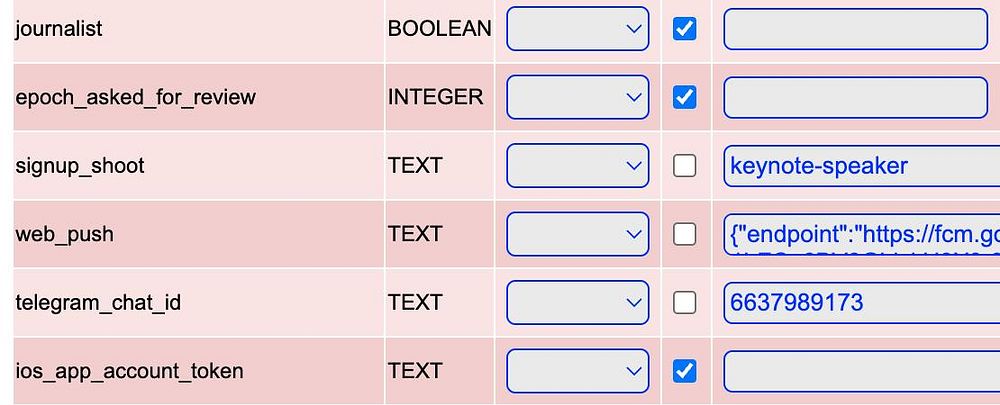Click the empty journalist value field
The image size is (1000, 405).
click(855, 29)
